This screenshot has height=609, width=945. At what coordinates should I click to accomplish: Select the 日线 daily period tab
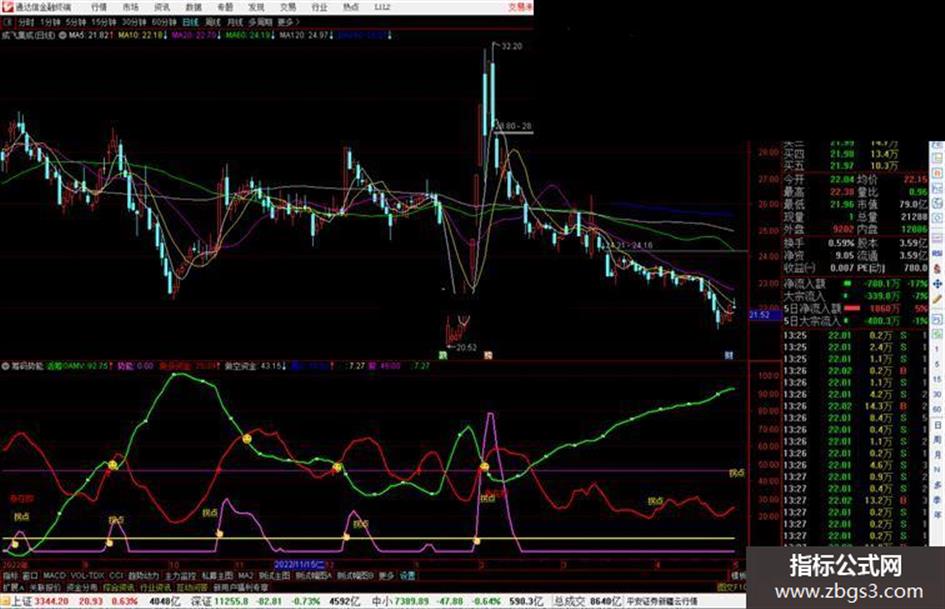pos(190,22)
